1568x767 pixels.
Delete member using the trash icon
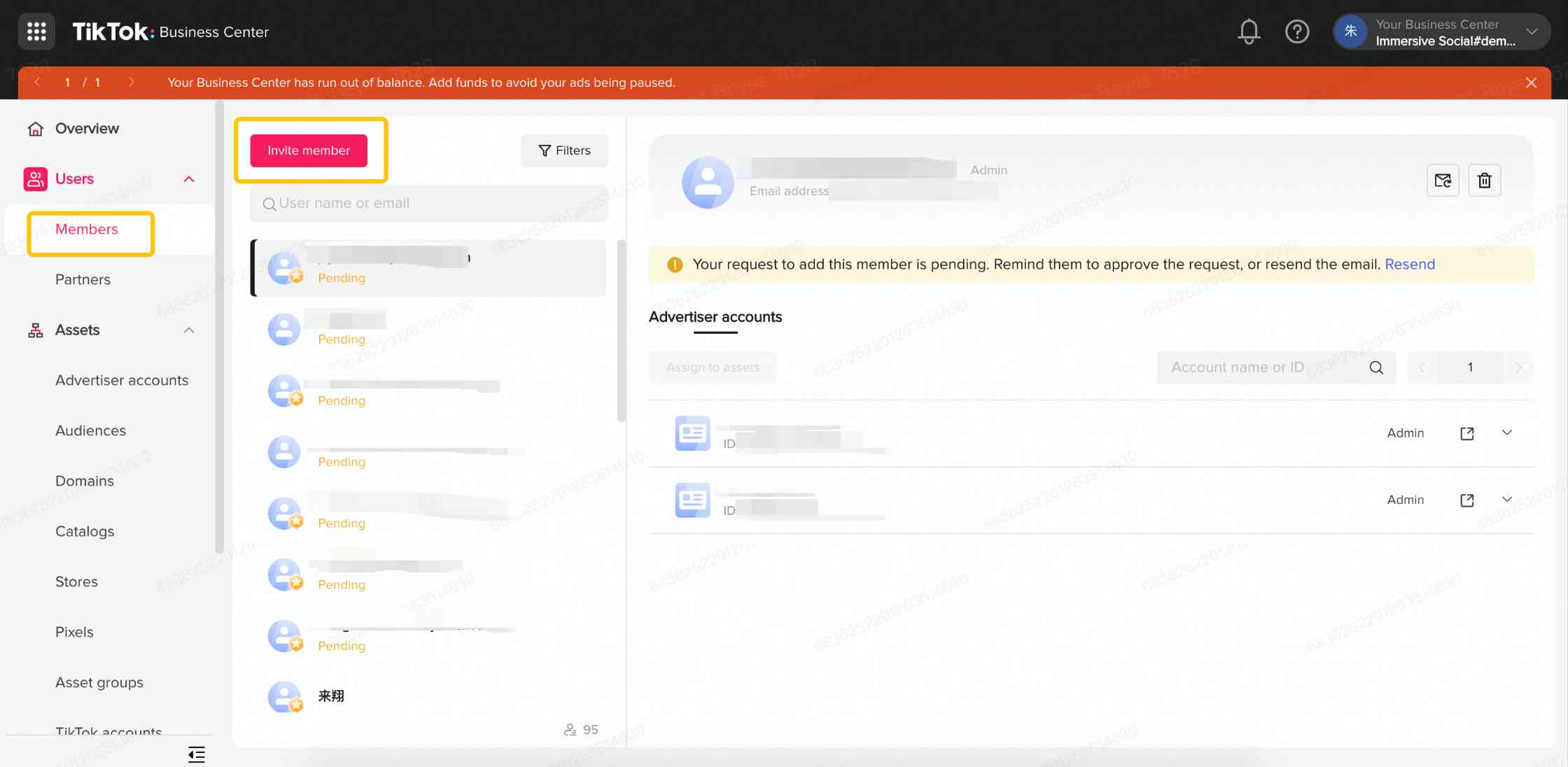[1484, 181]
